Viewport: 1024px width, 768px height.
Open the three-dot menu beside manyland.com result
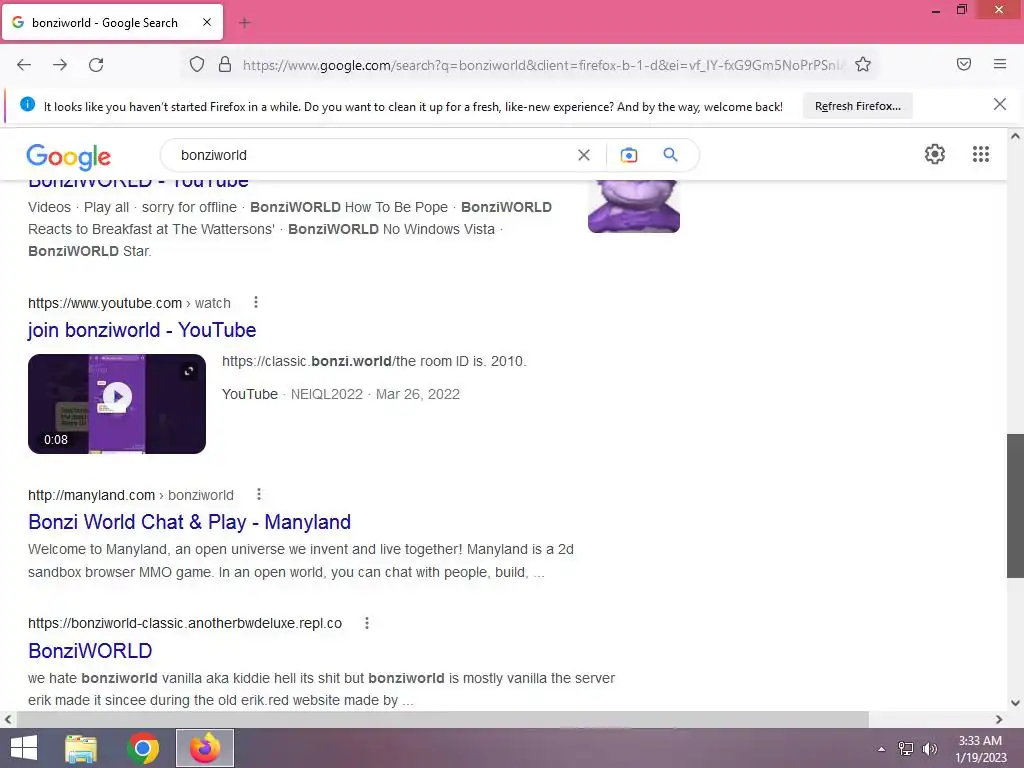click(x=259, y=494)
